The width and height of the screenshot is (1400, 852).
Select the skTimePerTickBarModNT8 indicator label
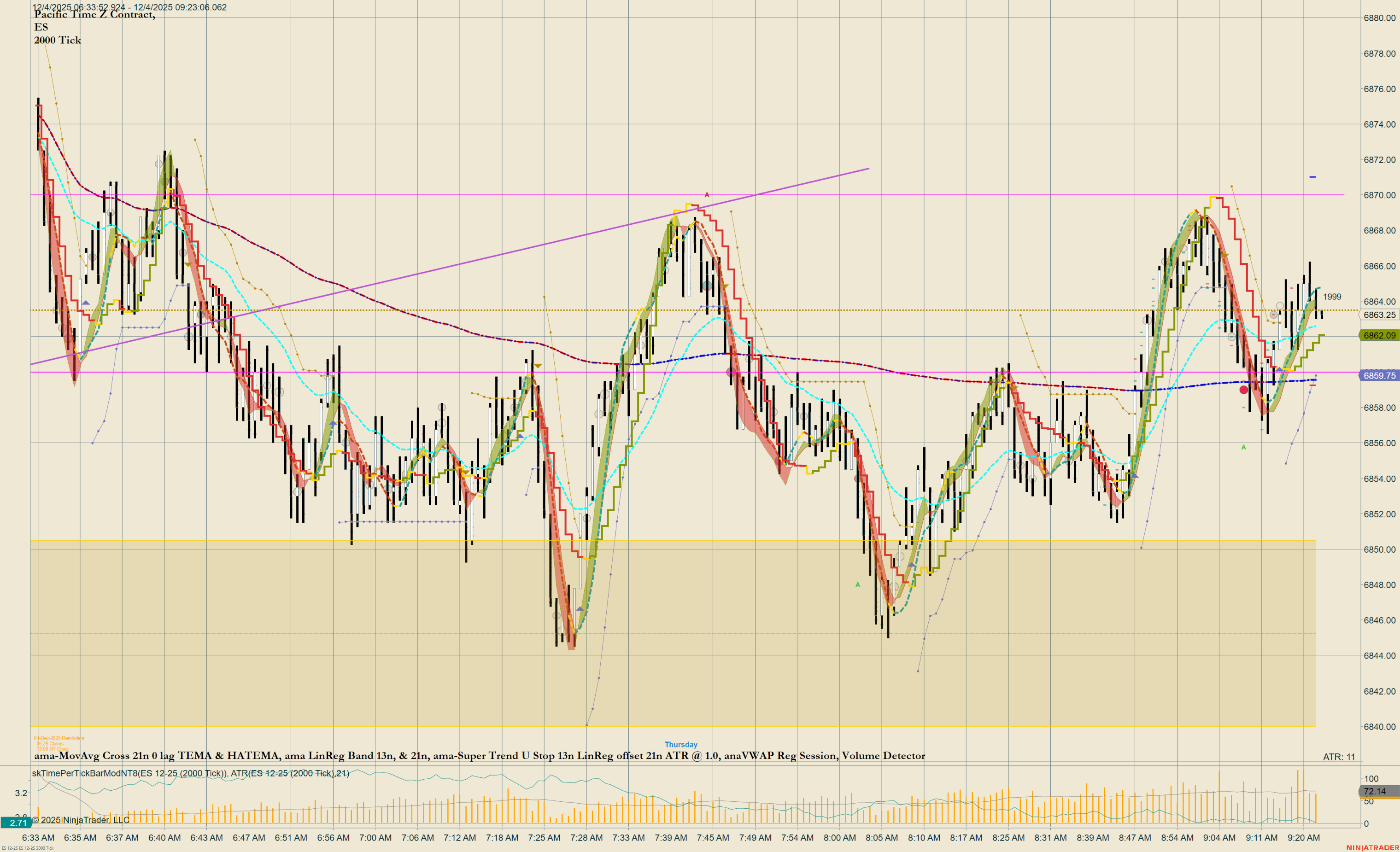pos(190,773)
